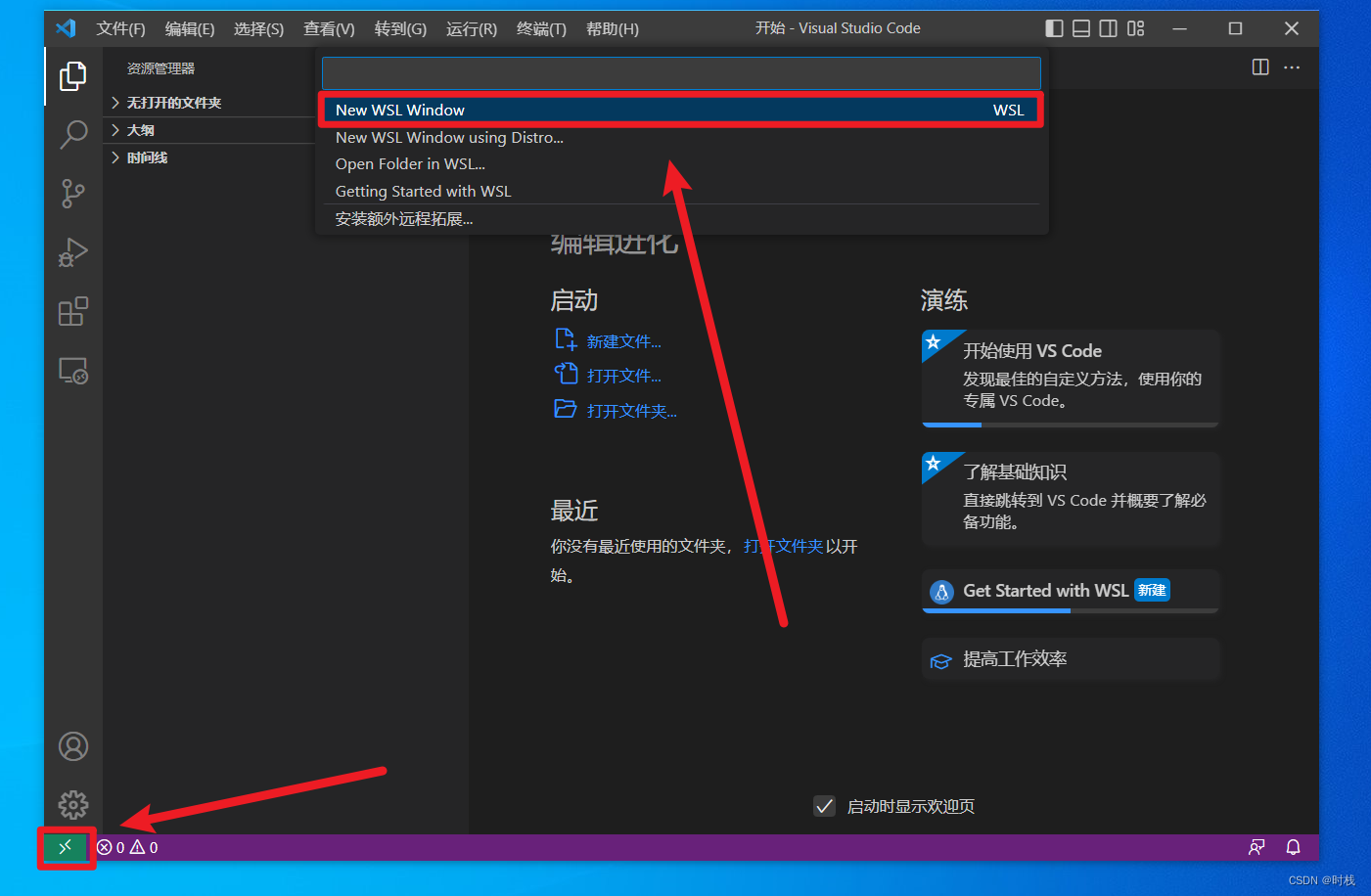
Task: Open the feedback icon in status bar
Action: pyautogui.click(x=1257, y=847)
